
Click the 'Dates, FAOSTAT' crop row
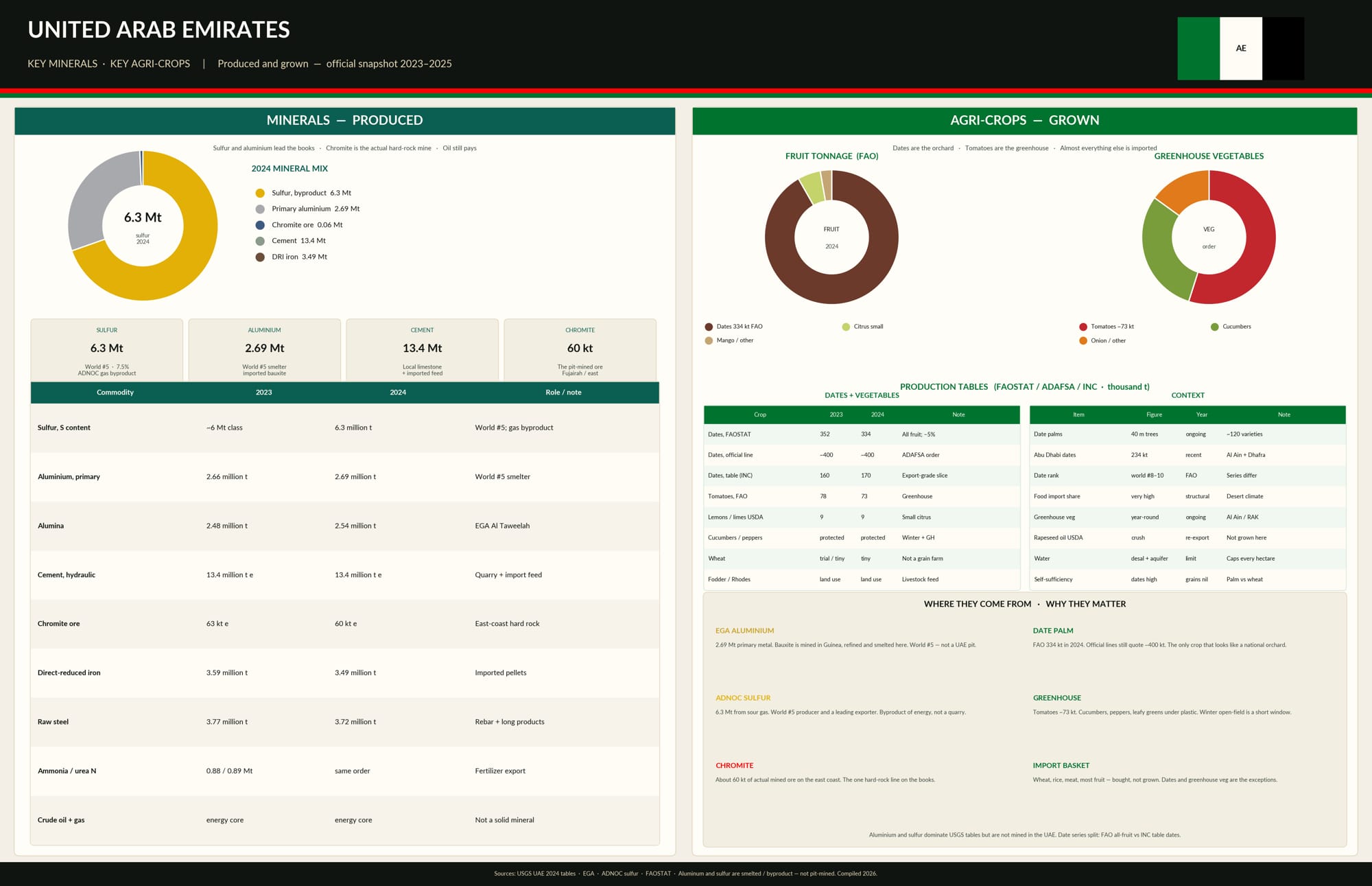coord(862,434)
